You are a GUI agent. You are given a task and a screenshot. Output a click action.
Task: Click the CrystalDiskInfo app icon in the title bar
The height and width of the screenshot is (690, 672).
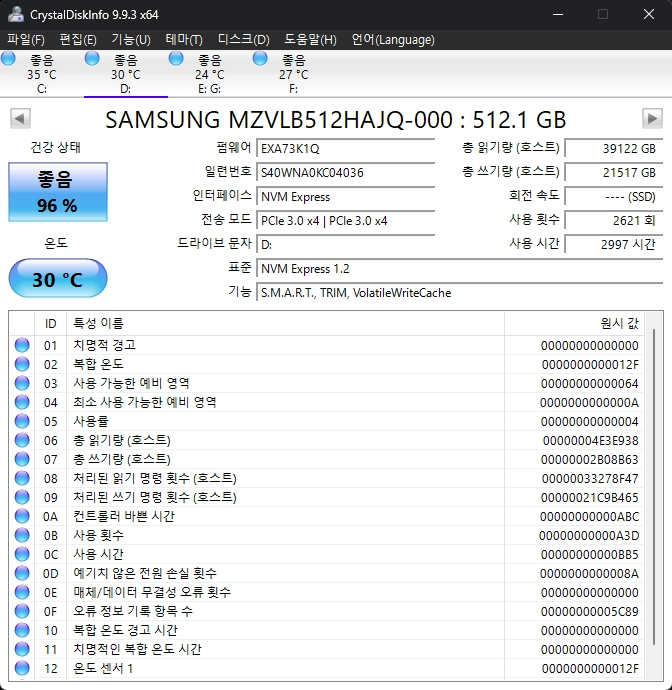tap(15, 15)
